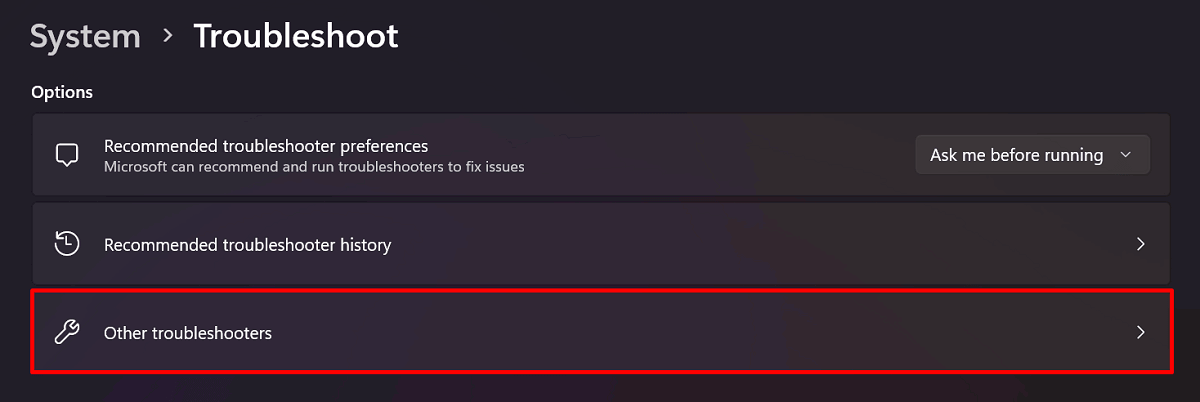The height and width of the screenshot is (402, 1200).
Task: Click the wrench icon for Other troubleshooters
Action: (x=67, y=333)
